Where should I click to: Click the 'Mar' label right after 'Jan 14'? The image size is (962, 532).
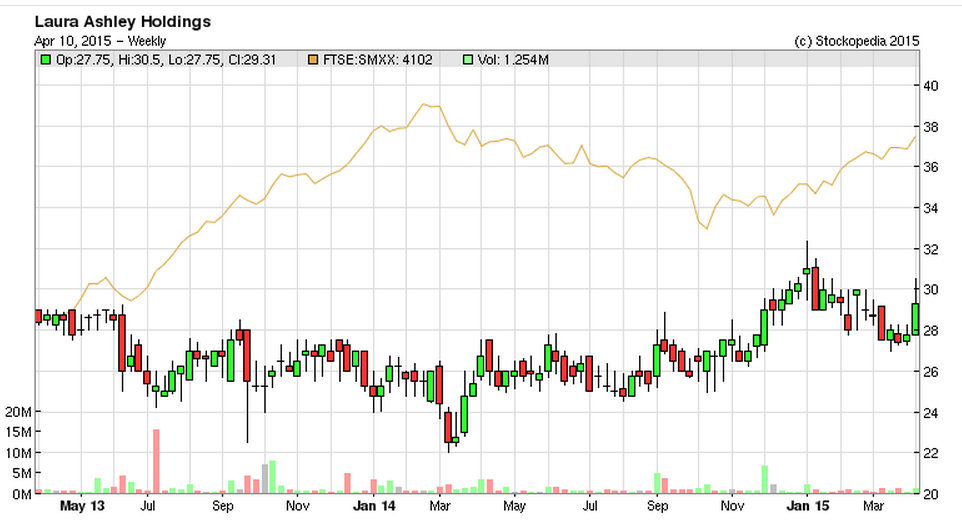pos(440,506)
